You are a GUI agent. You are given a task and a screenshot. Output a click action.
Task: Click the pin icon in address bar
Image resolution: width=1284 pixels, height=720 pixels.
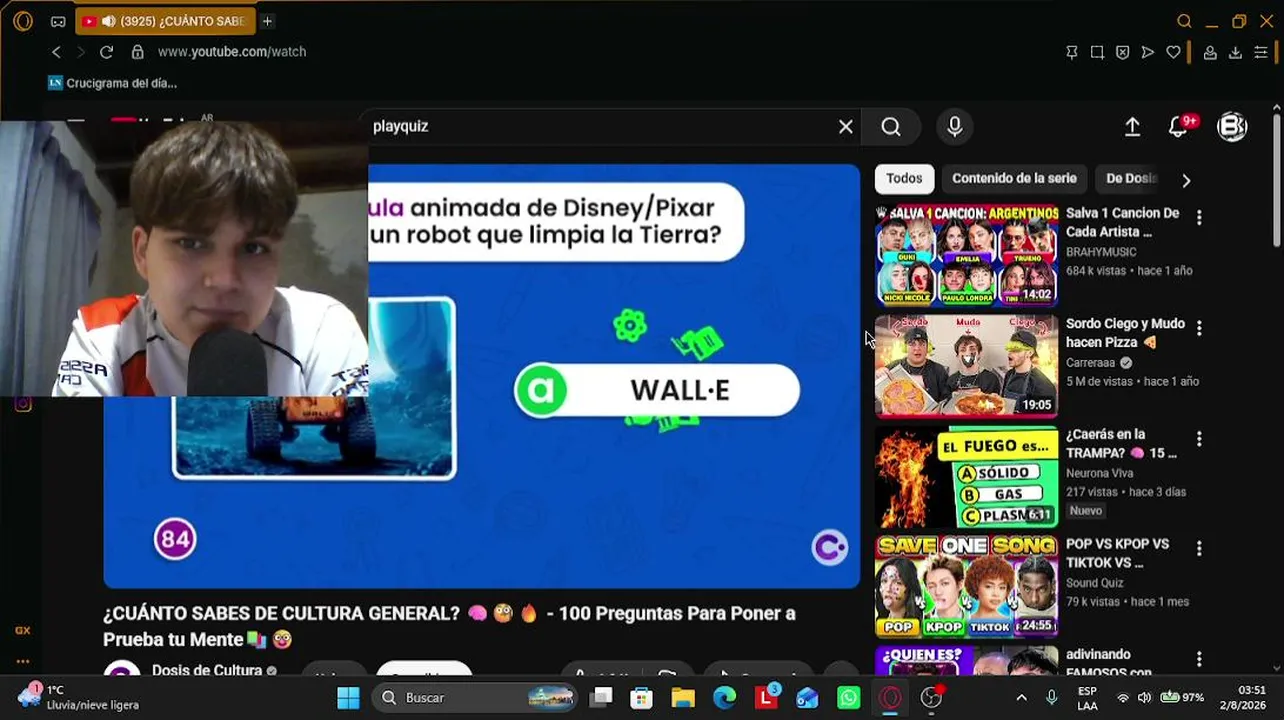1072,52
